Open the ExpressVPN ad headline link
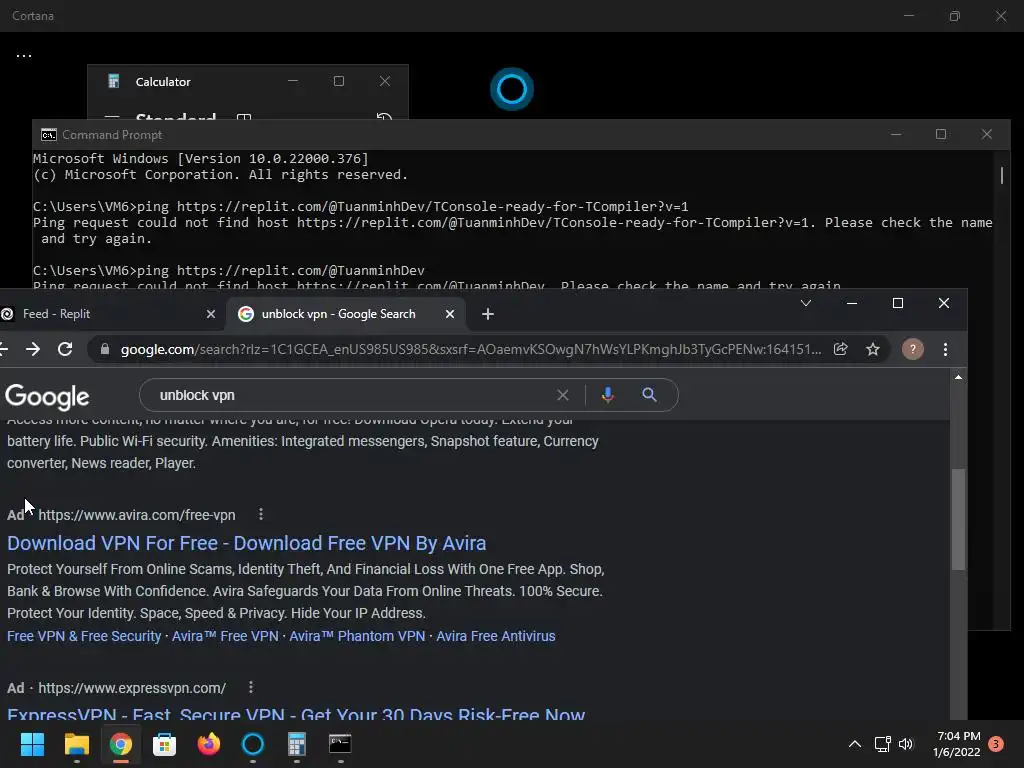Image resolution: width=1024 pixels, height=768 pixels. (x=296, y=713)
